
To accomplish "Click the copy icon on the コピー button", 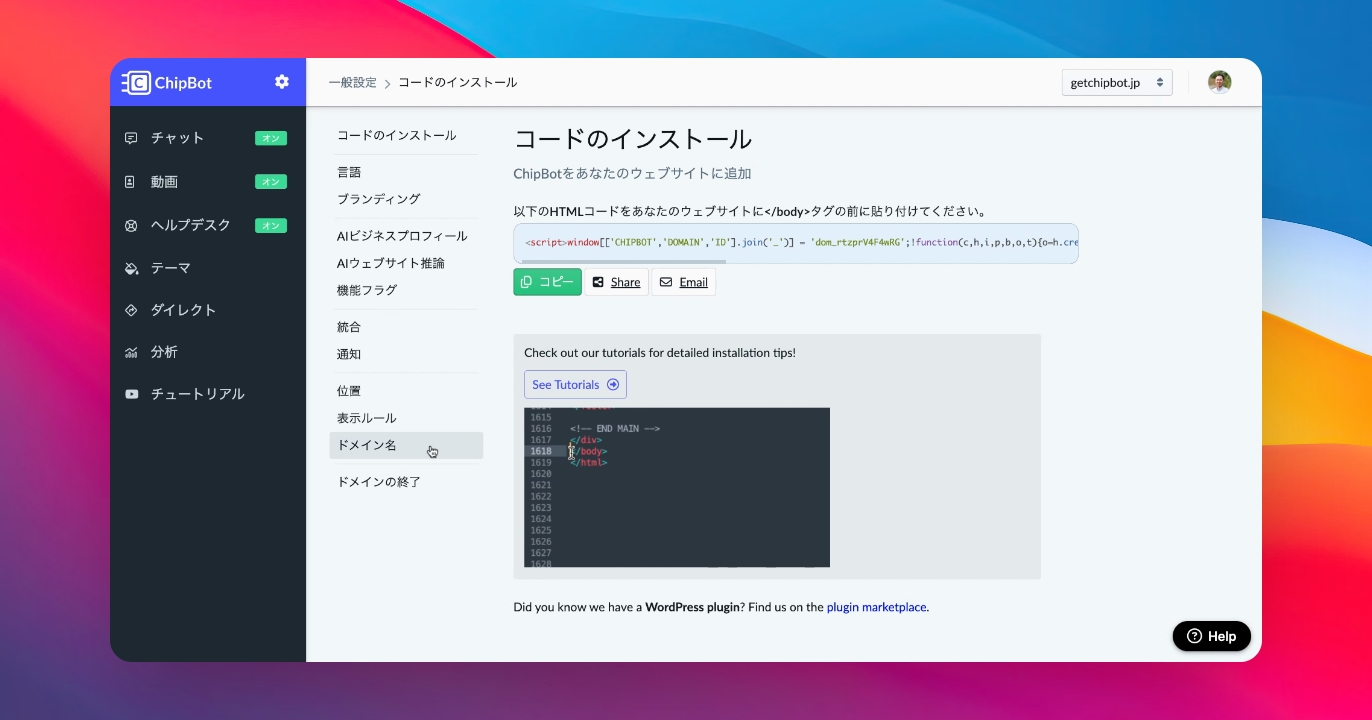I will pos(527,282).
